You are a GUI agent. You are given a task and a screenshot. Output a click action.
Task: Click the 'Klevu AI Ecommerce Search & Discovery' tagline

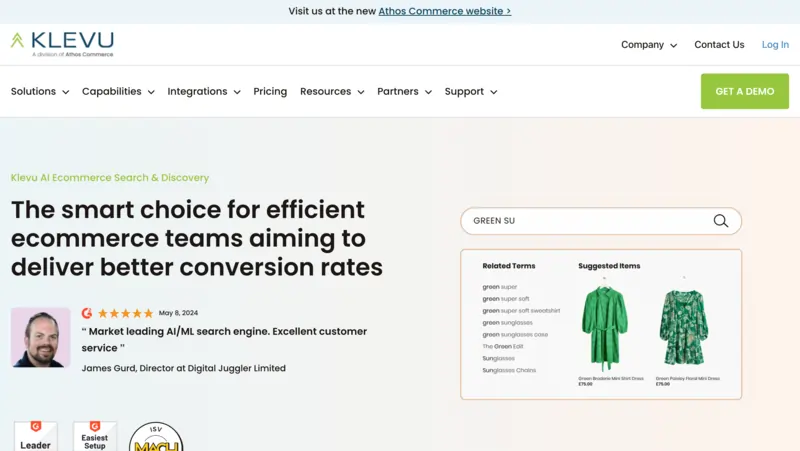point(110,178)
